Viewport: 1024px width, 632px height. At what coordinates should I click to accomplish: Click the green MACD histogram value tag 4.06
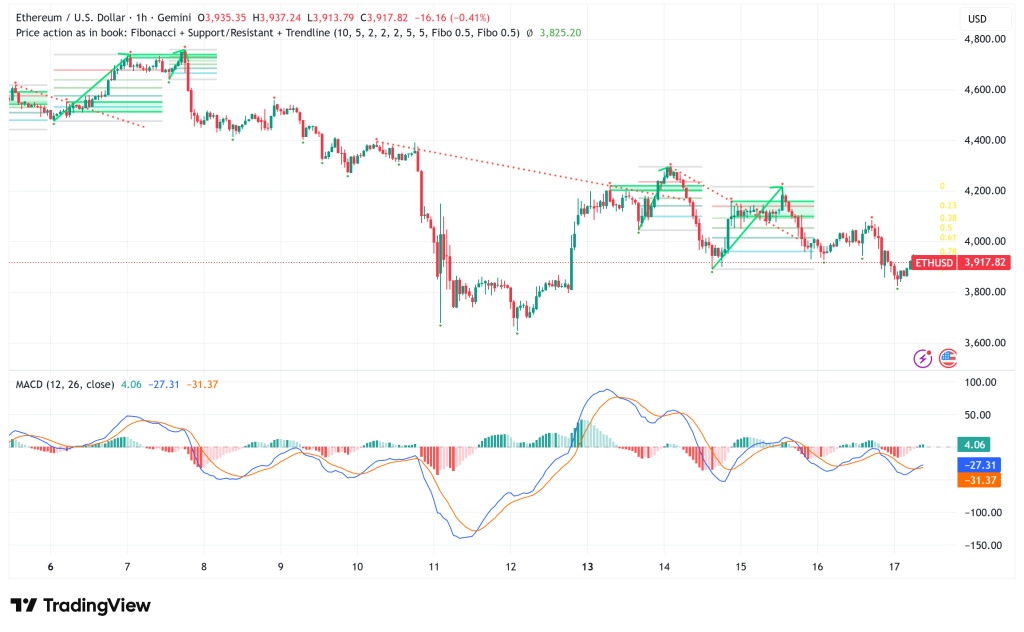coord(975,445)
